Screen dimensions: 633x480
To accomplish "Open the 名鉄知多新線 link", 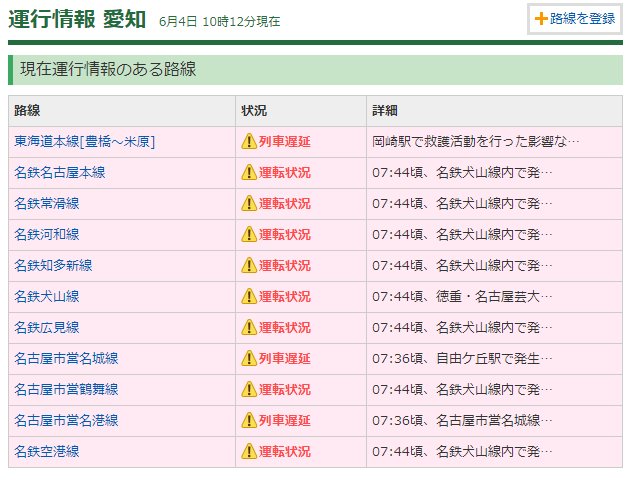I will point(53,266).
